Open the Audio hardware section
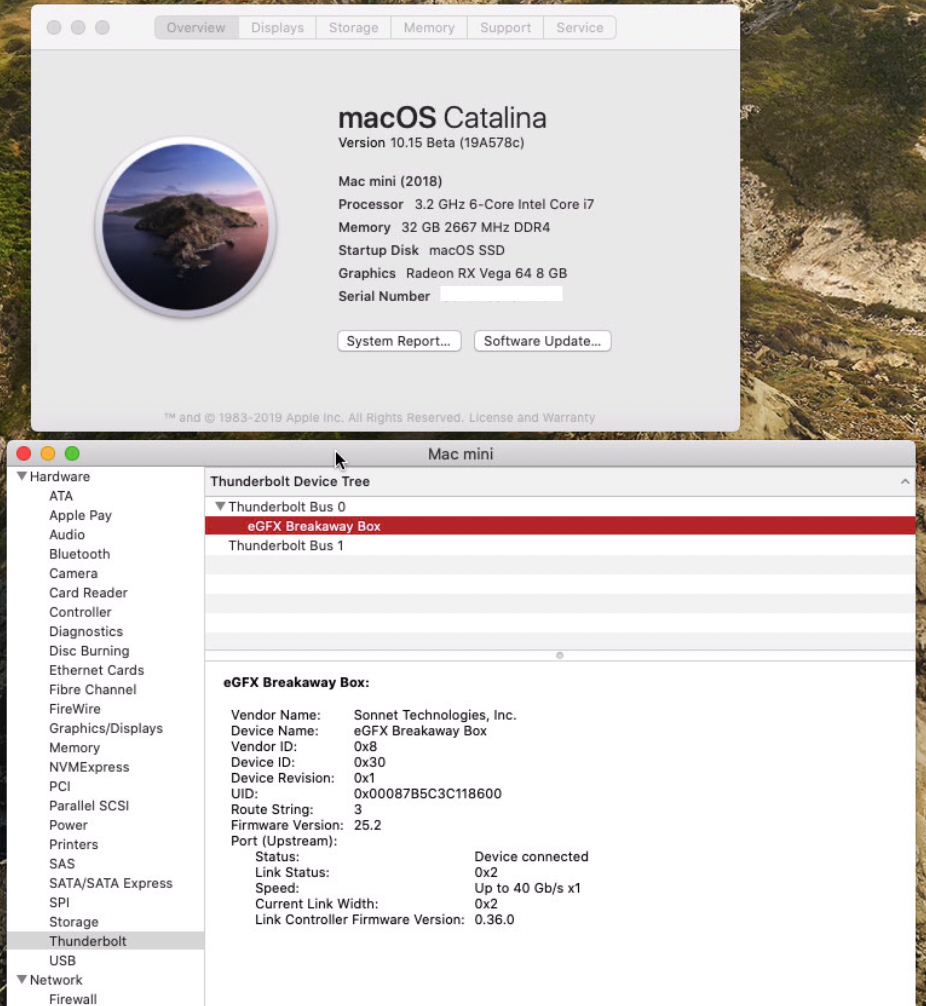Screen dimensions: 926x1006 tap(67, 534)
